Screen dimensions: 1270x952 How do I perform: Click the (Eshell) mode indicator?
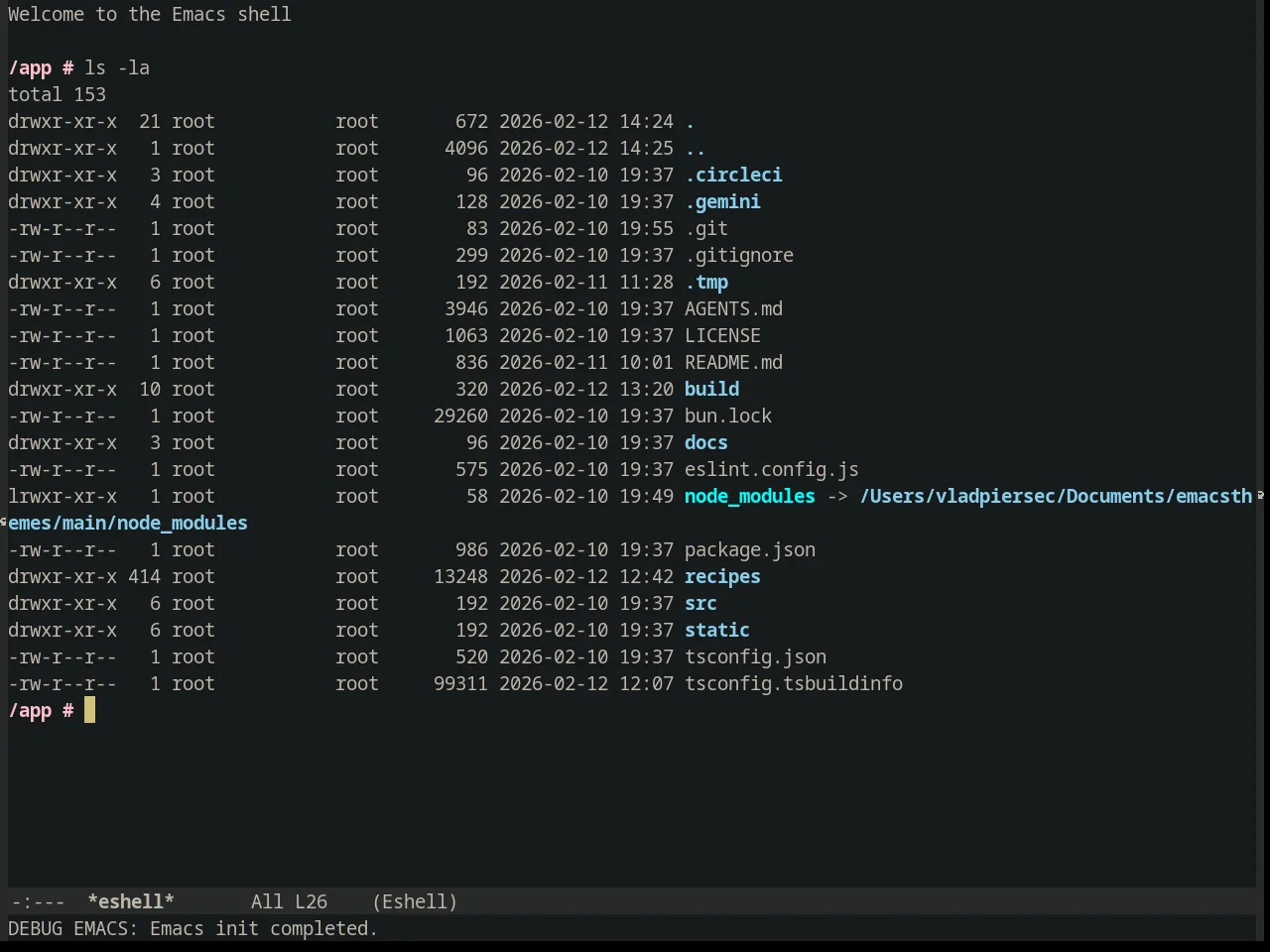[415, 902]
